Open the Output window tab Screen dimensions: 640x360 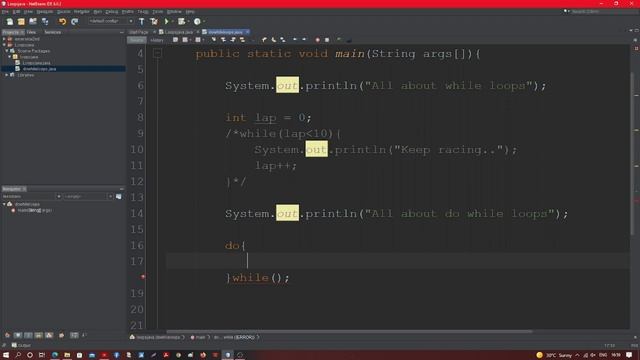click(21, 345)
